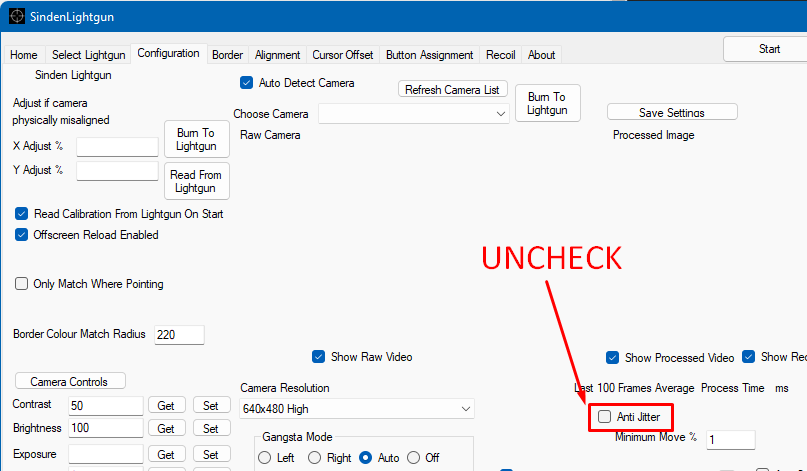The image size is (807, 471).
Task: Choose Off for Gangsta Mode
Action: [x=414, y=458]
